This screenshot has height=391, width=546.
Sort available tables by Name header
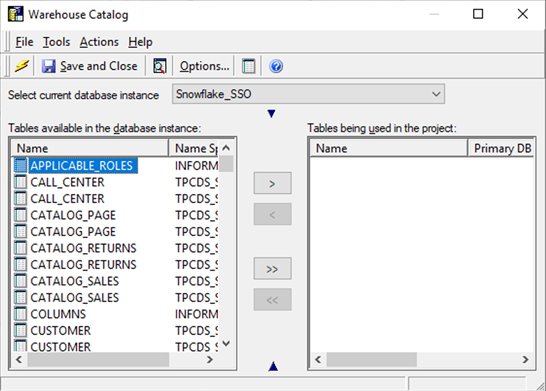[90, 148]
